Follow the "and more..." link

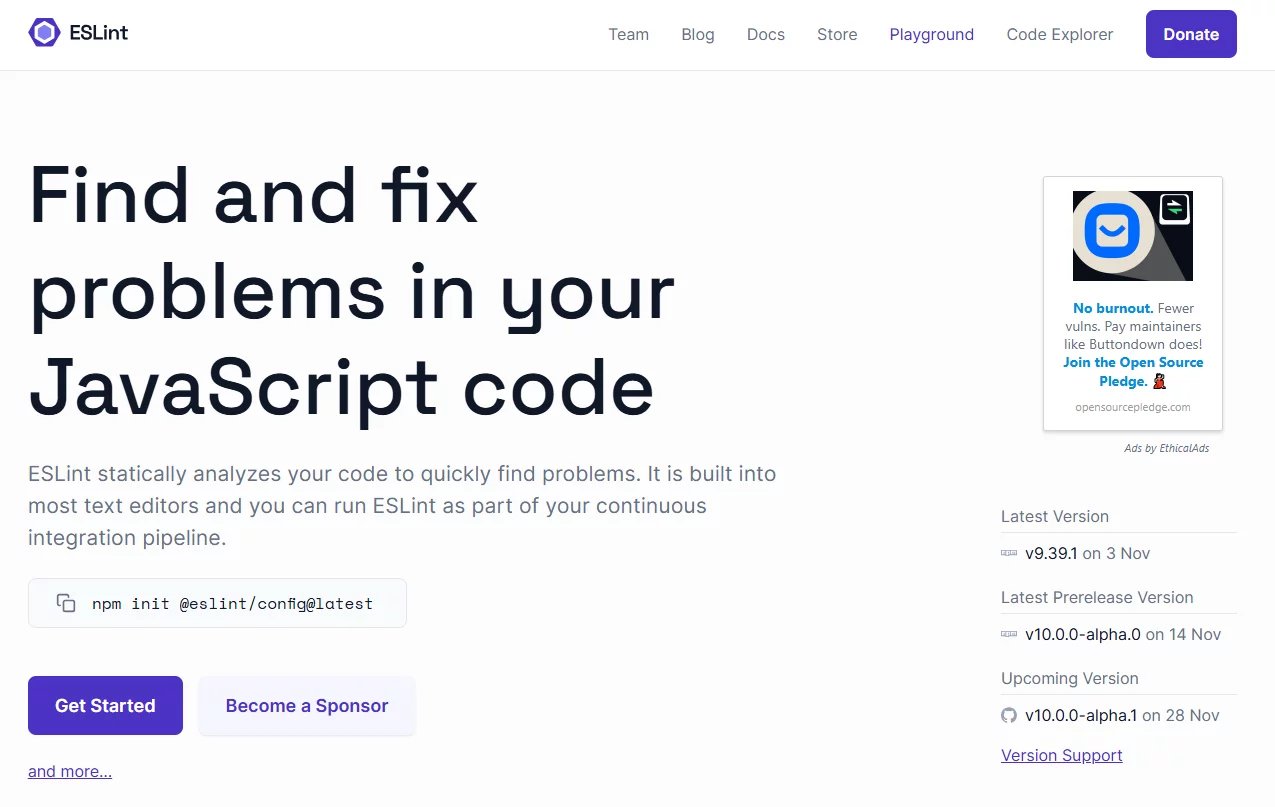click(x=70, y=771)
